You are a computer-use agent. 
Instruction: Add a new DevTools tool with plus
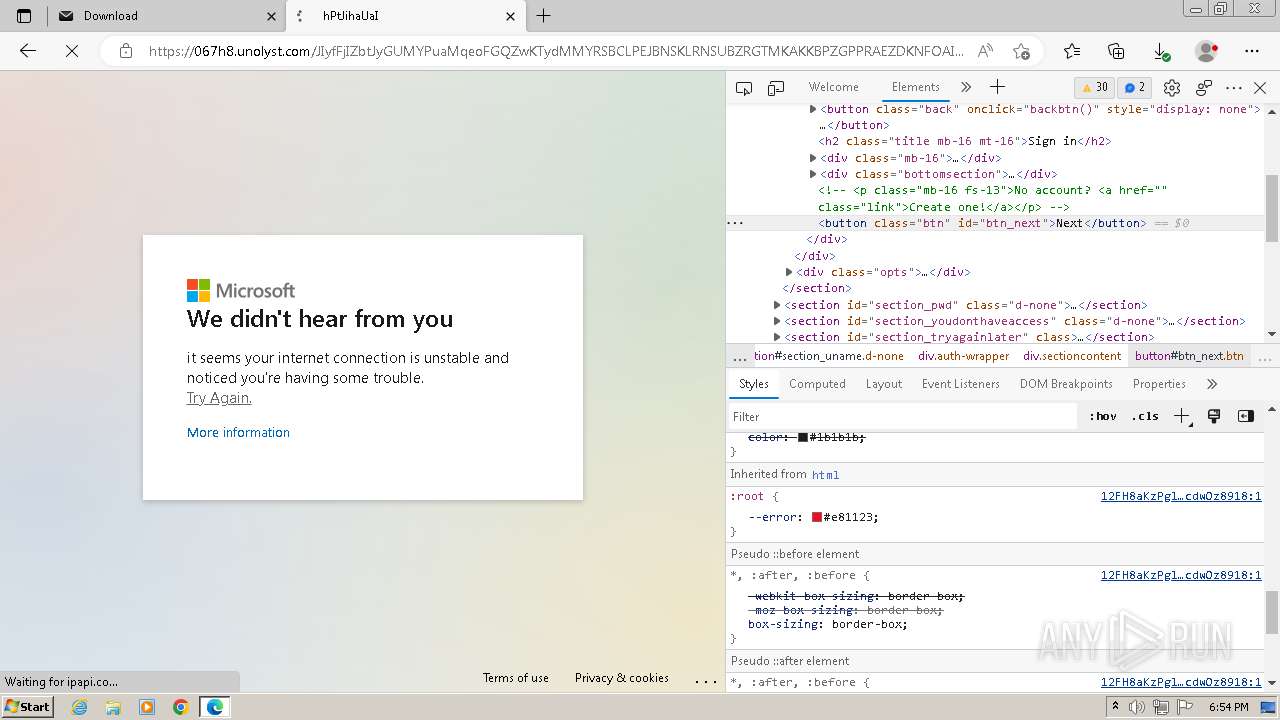(997, 87)
